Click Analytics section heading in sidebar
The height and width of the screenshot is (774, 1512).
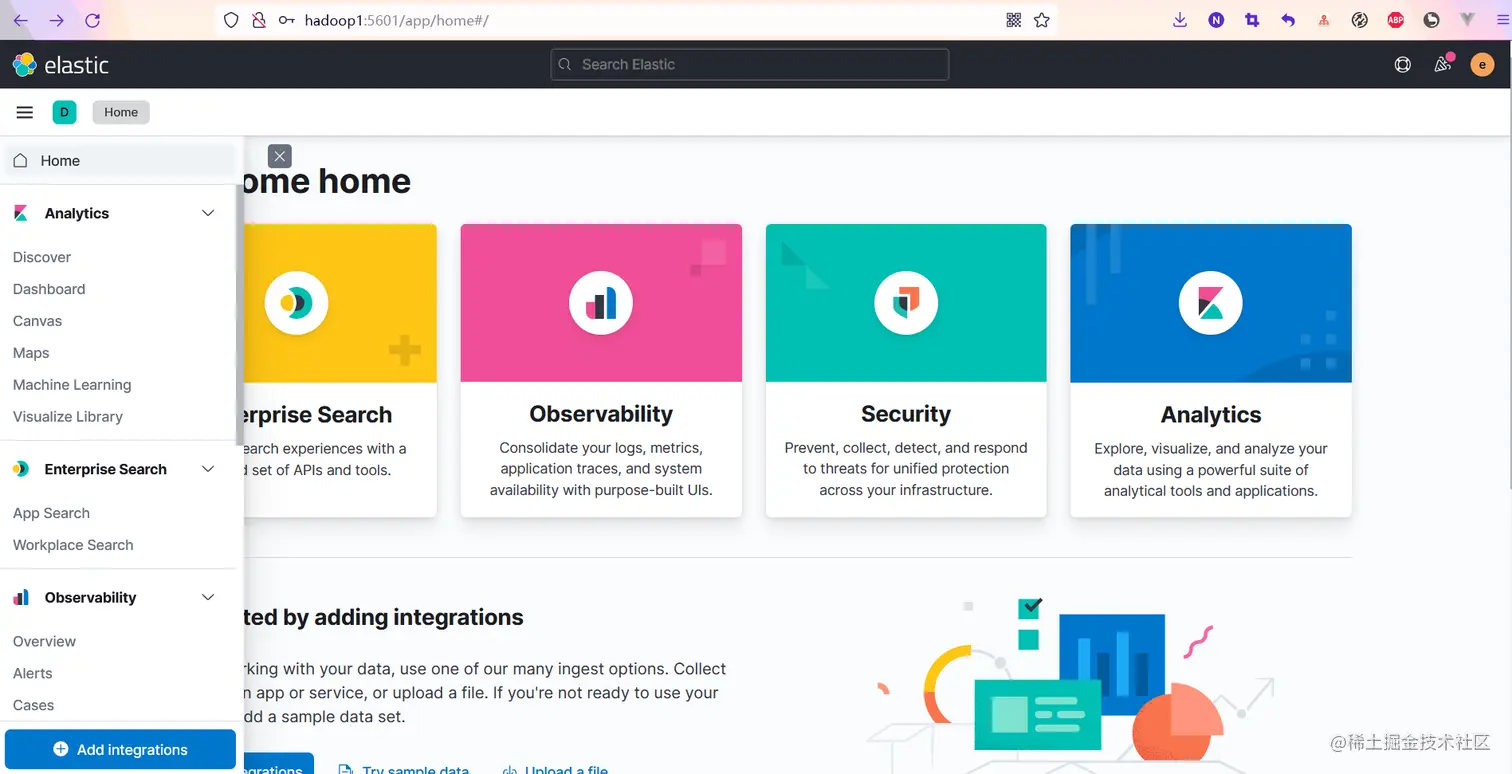coord(77,213)
